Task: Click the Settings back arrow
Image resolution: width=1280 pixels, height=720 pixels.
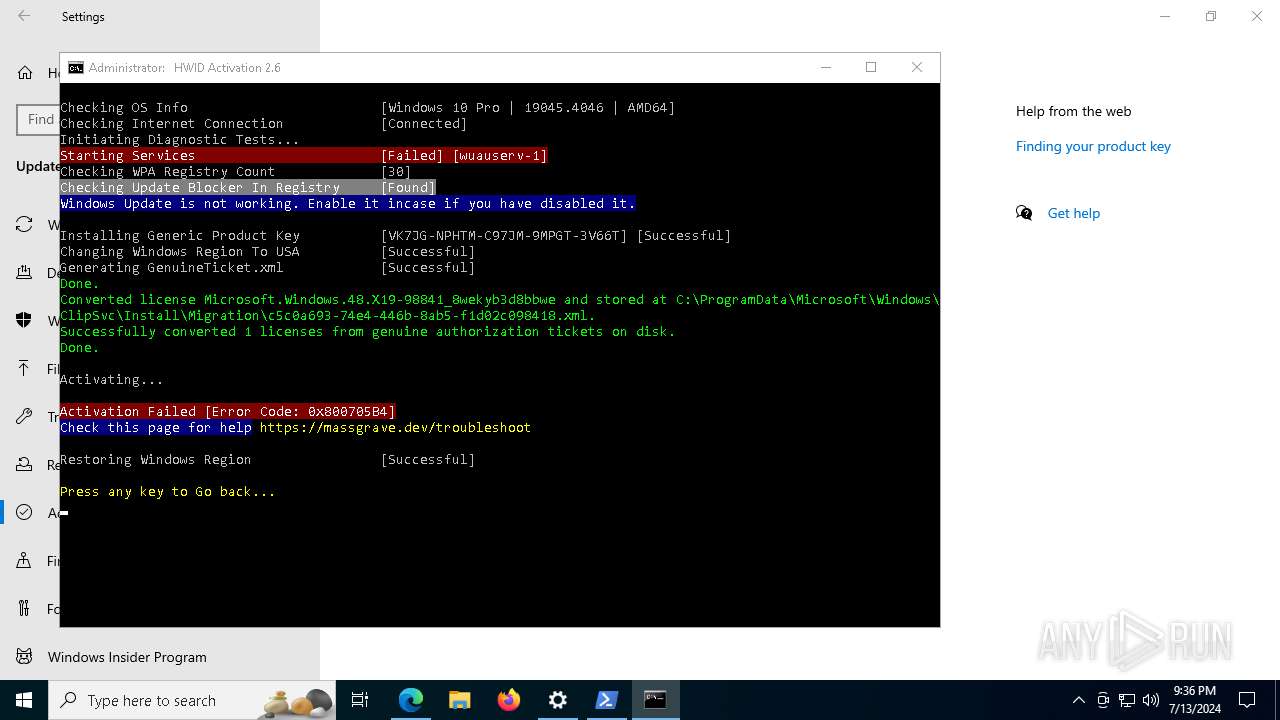Action: tap(24, 16)
